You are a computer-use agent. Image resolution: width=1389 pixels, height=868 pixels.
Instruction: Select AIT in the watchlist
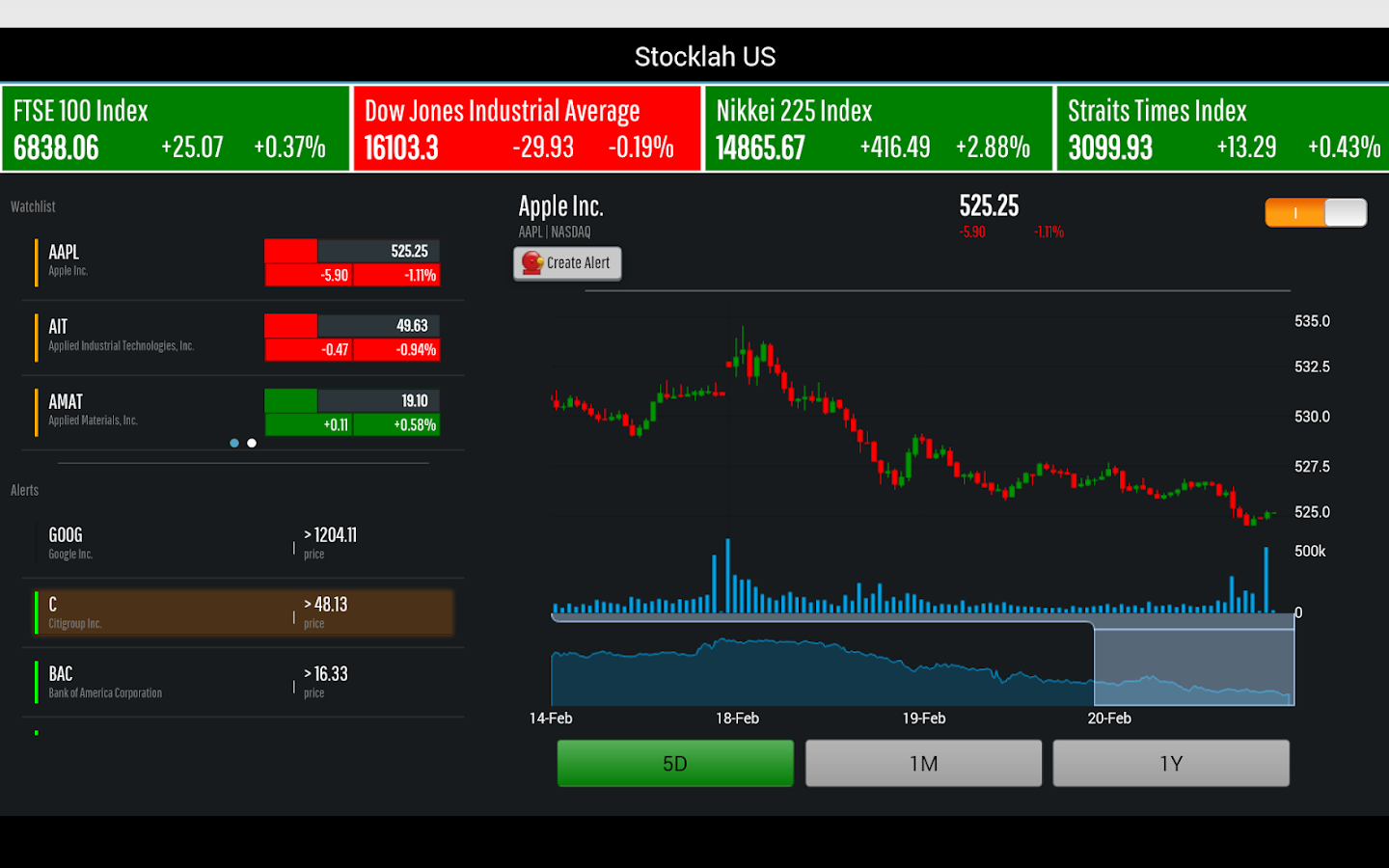243,338
